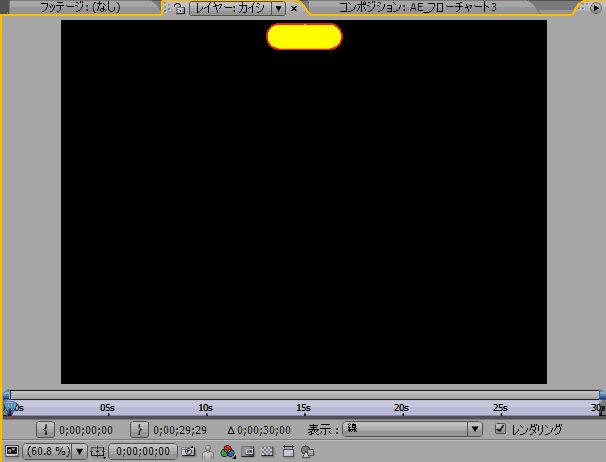The width and height of the screenshot is (606, 462).
Task: Open the show channel RGB circles icon
Action: click(228, 452)
